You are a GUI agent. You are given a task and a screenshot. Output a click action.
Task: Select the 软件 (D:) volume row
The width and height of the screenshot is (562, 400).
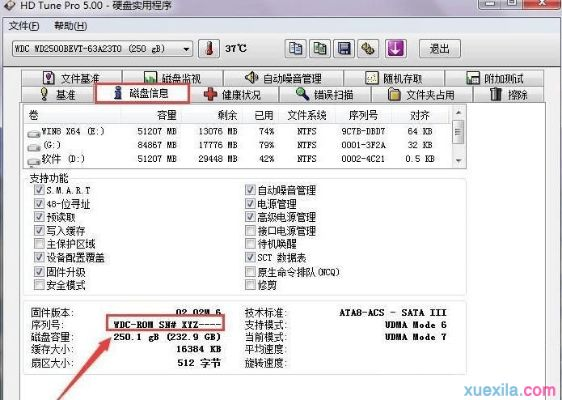pyautogui.click(x=237, y=159)
